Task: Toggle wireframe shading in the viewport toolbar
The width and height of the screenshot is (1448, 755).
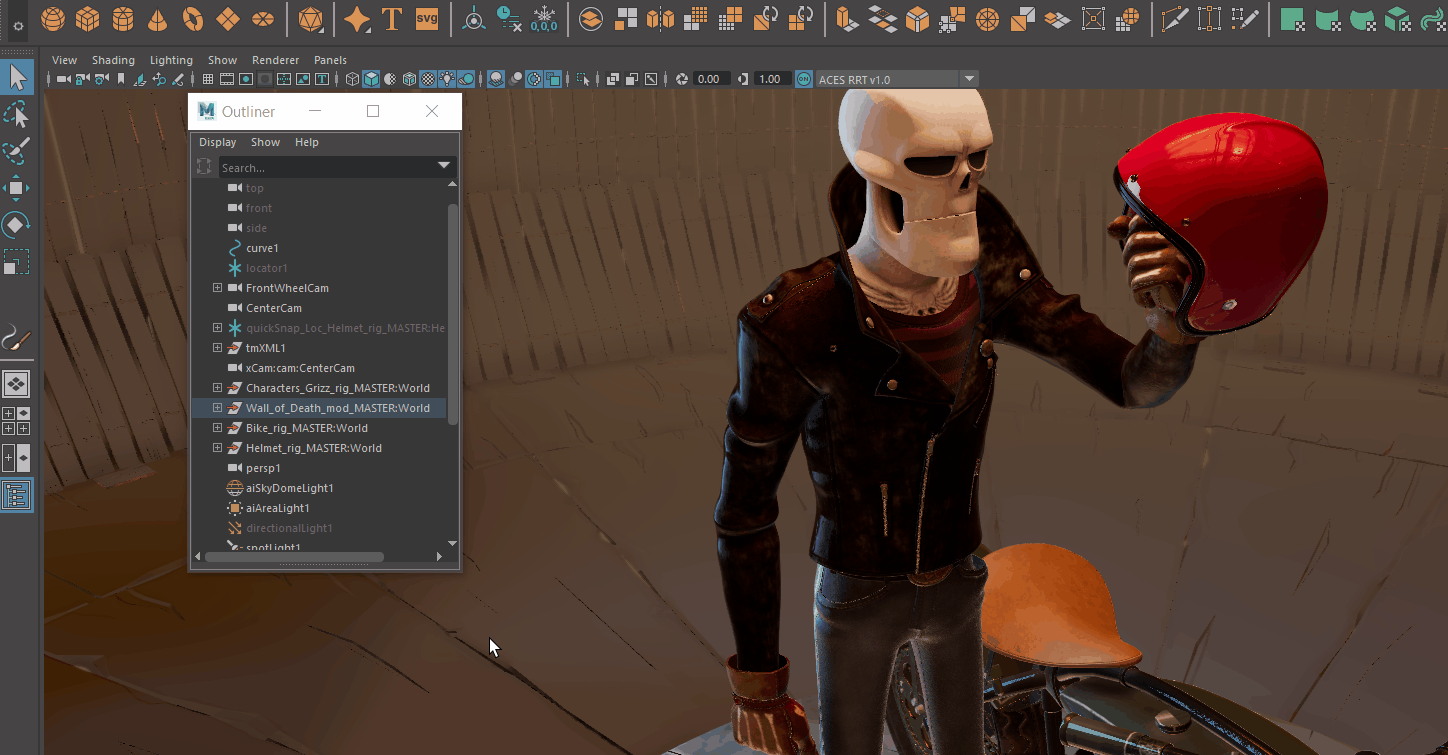Action: click(x=352, y=78)
